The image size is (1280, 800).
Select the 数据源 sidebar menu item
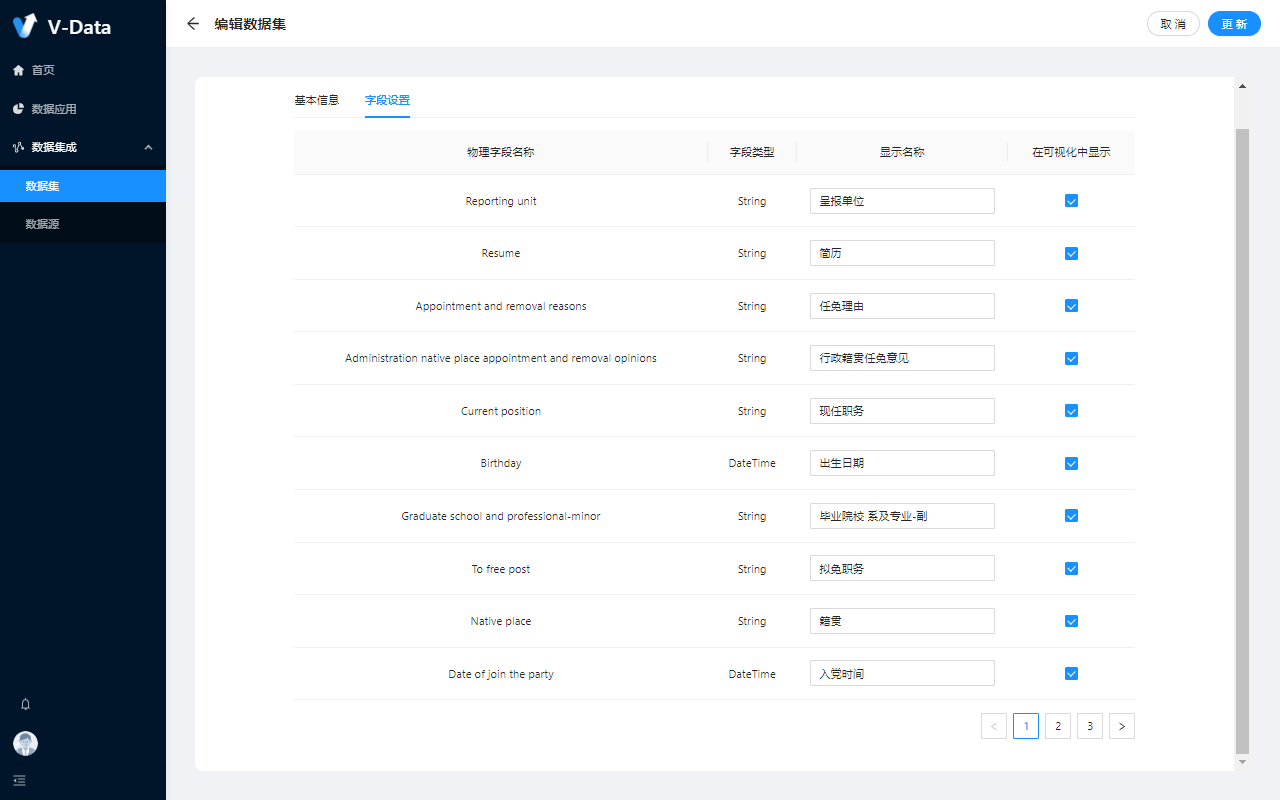43,224
